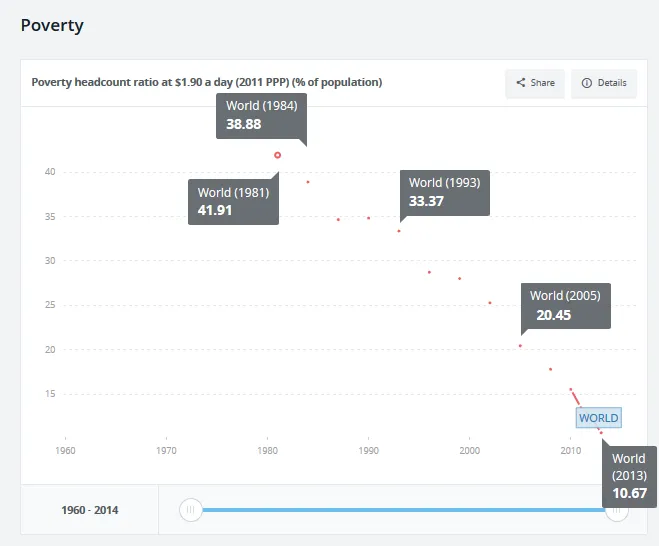Viewport: 659px width, 546px height.
Task: Click the 1984 data point dot
Action: [x=308, y=182]
